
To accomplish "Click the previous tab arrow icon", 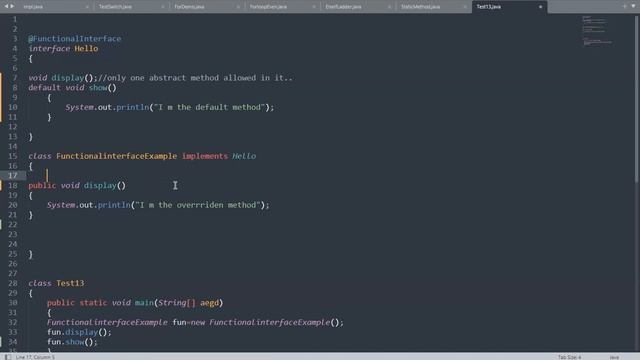I will click(6, 6).
